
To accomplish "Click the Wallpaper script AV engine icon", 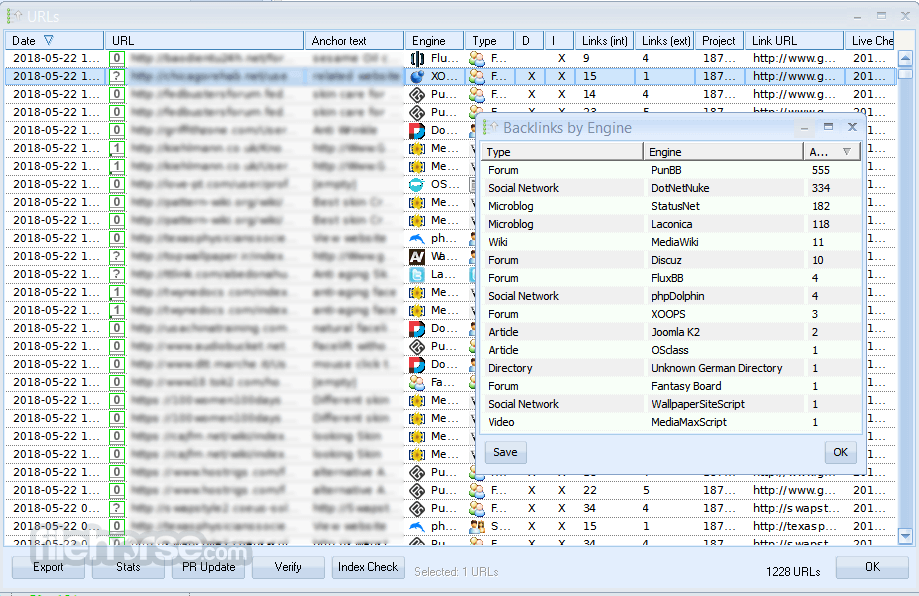I will [417, 256].
